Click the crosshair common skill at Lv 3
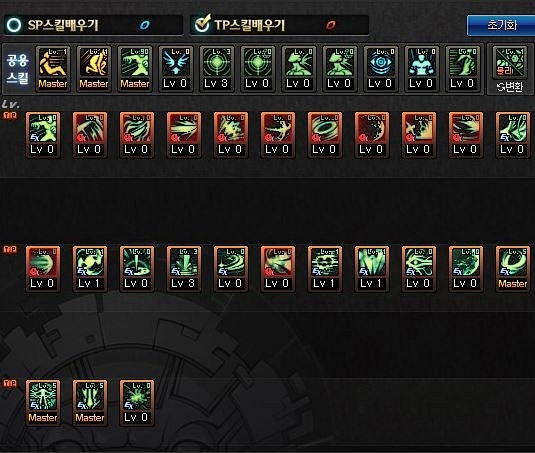Viewport: 535px width, 453px height. [216, 69]
